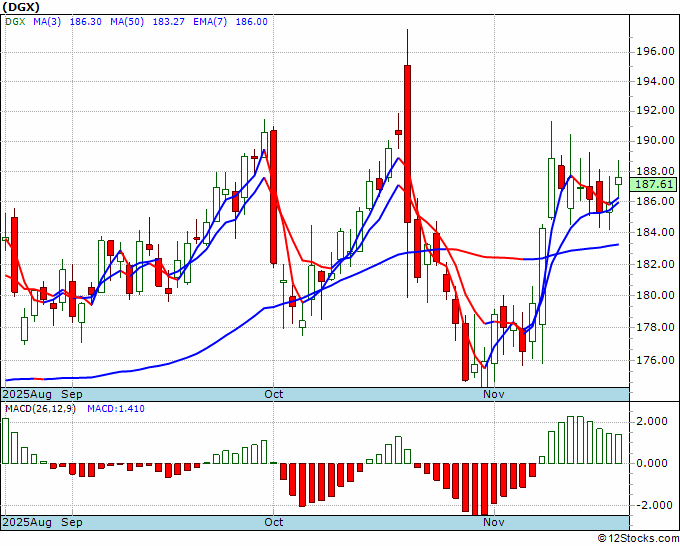
Task: Click the EMA(7) value 186.00
Action: point(252,22)
